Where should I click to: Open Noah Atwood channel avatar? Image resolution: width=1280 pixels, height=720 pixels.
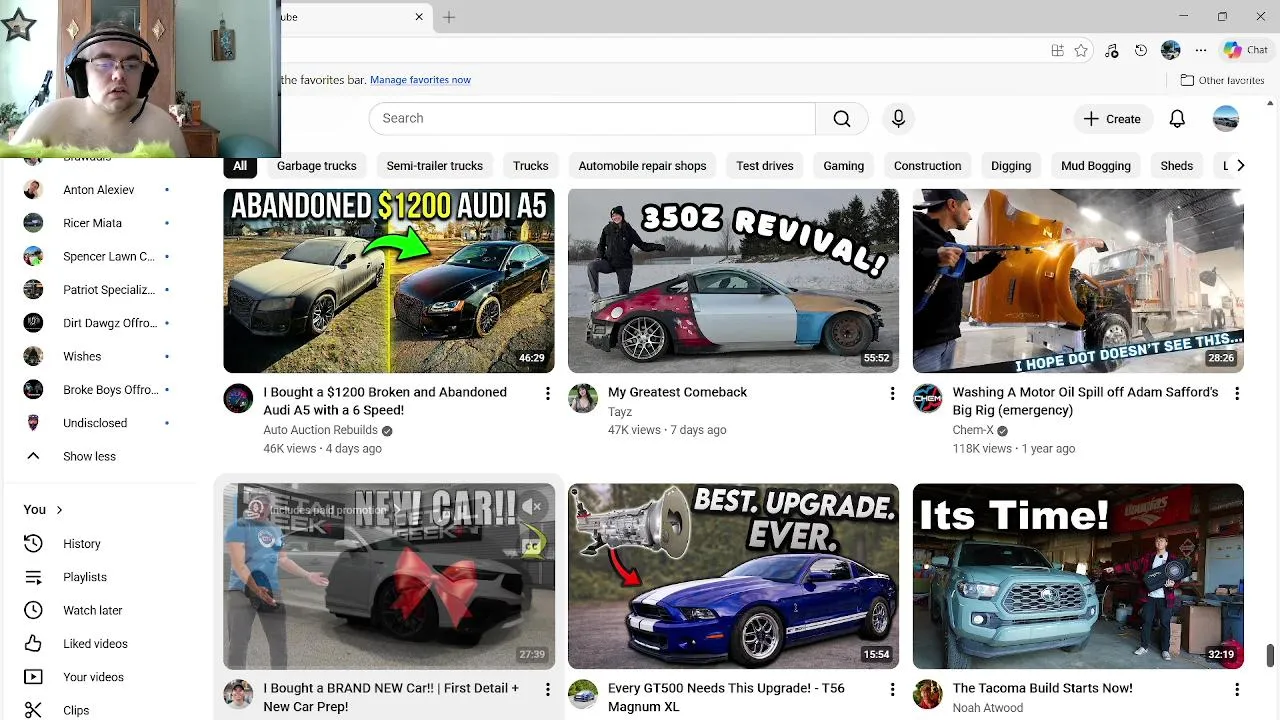click(928, 694)
